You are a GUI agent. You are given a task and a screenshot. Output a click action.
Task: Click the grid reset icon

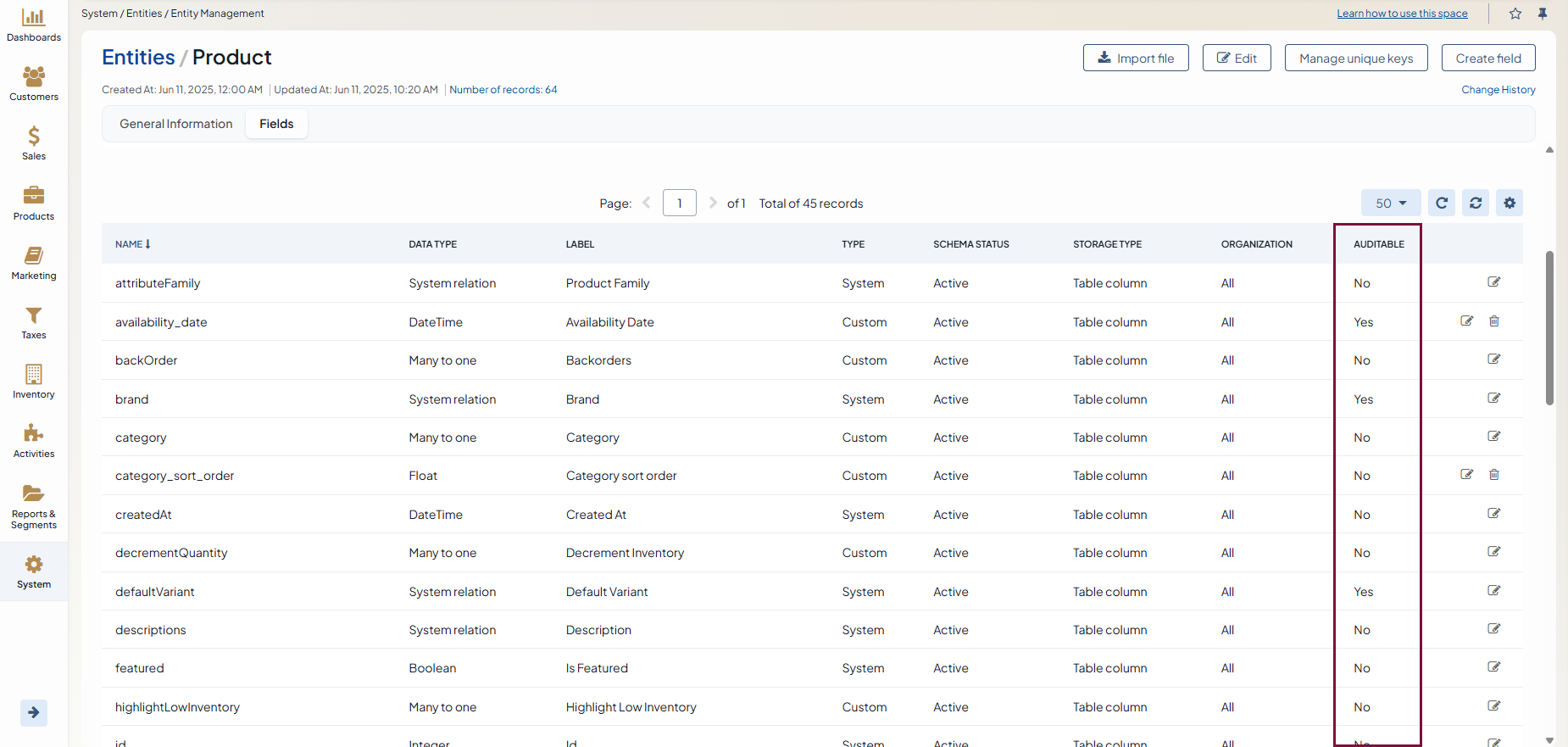1475,203
